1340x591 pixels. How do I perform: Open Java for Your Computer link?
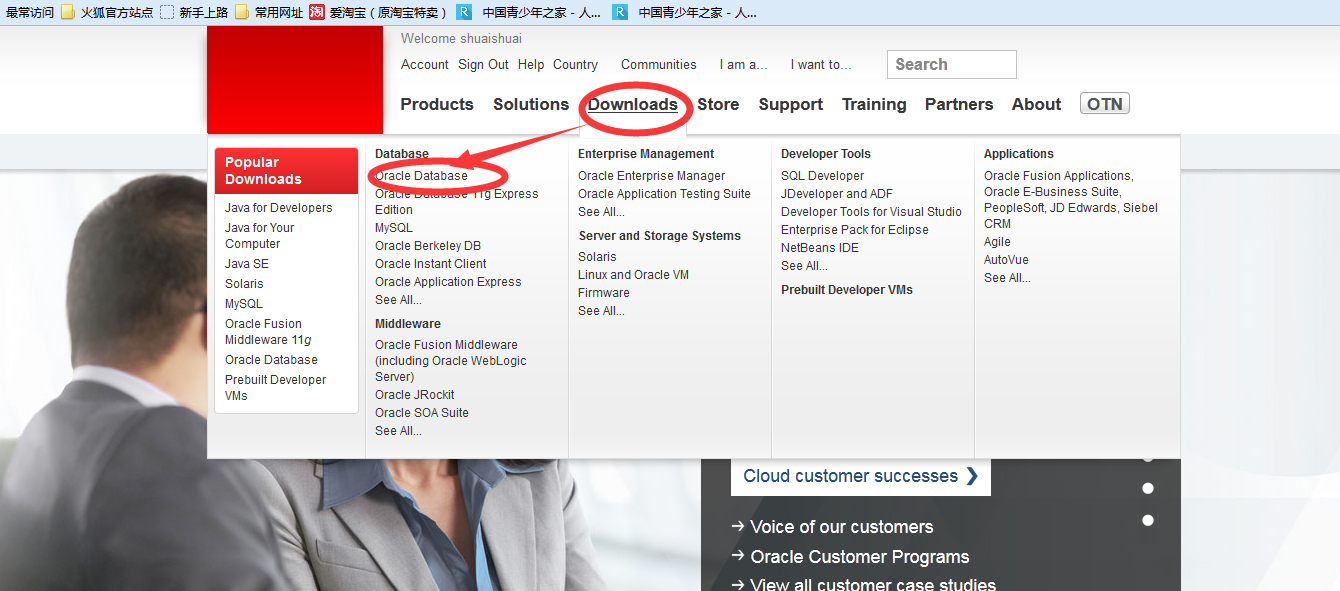(259, 236)
